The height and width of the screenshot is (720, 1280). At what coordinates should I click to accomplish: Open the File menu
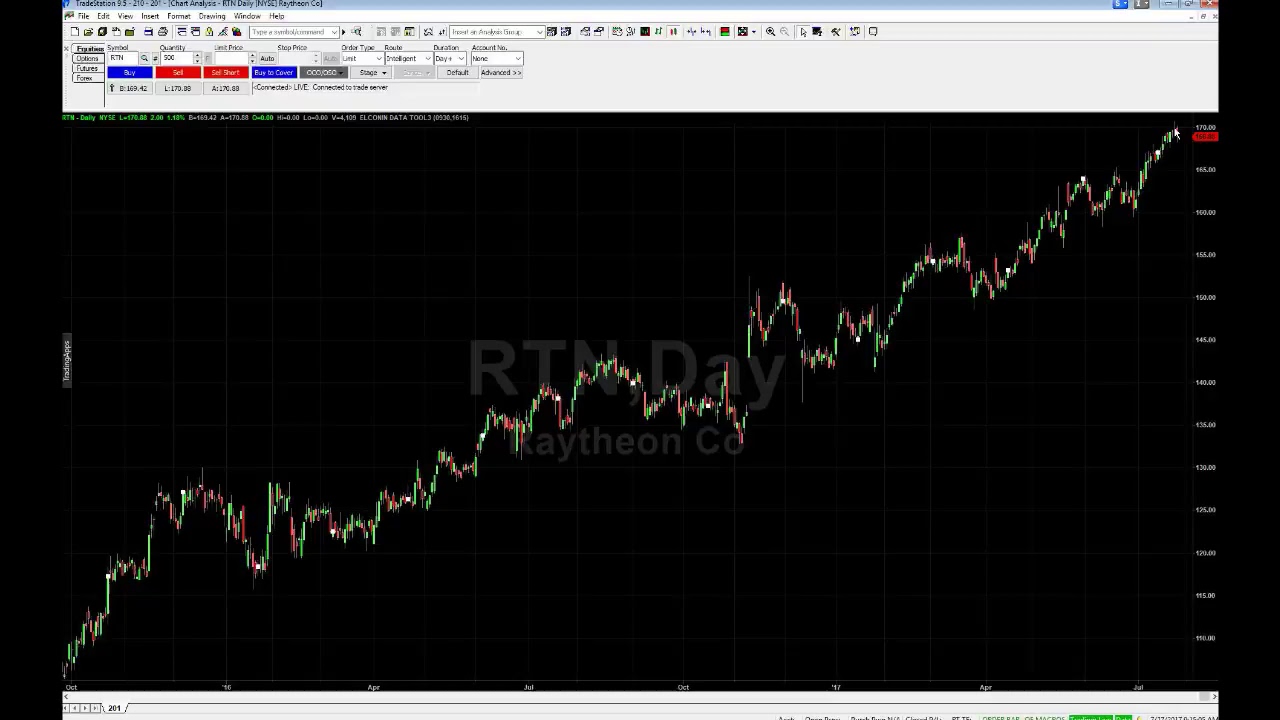click(83, 16)
